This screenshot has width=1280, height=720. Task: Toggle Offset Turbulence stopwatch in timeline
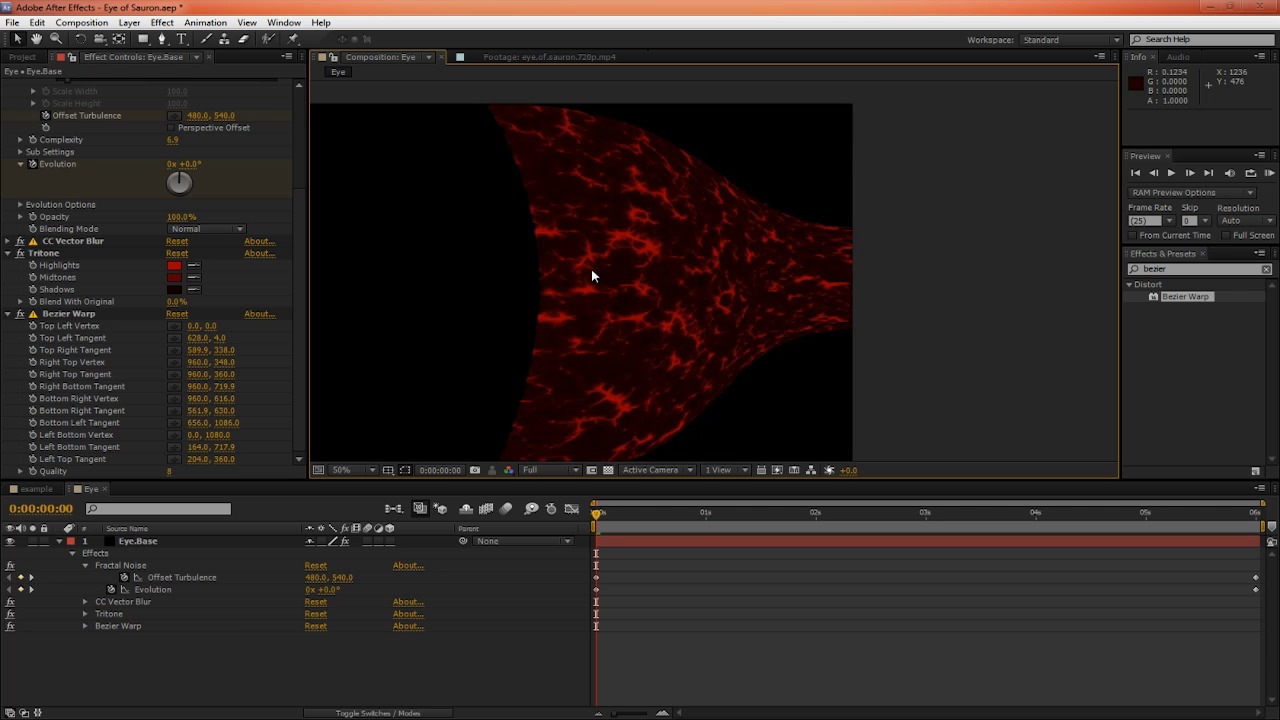pos(124,577)
